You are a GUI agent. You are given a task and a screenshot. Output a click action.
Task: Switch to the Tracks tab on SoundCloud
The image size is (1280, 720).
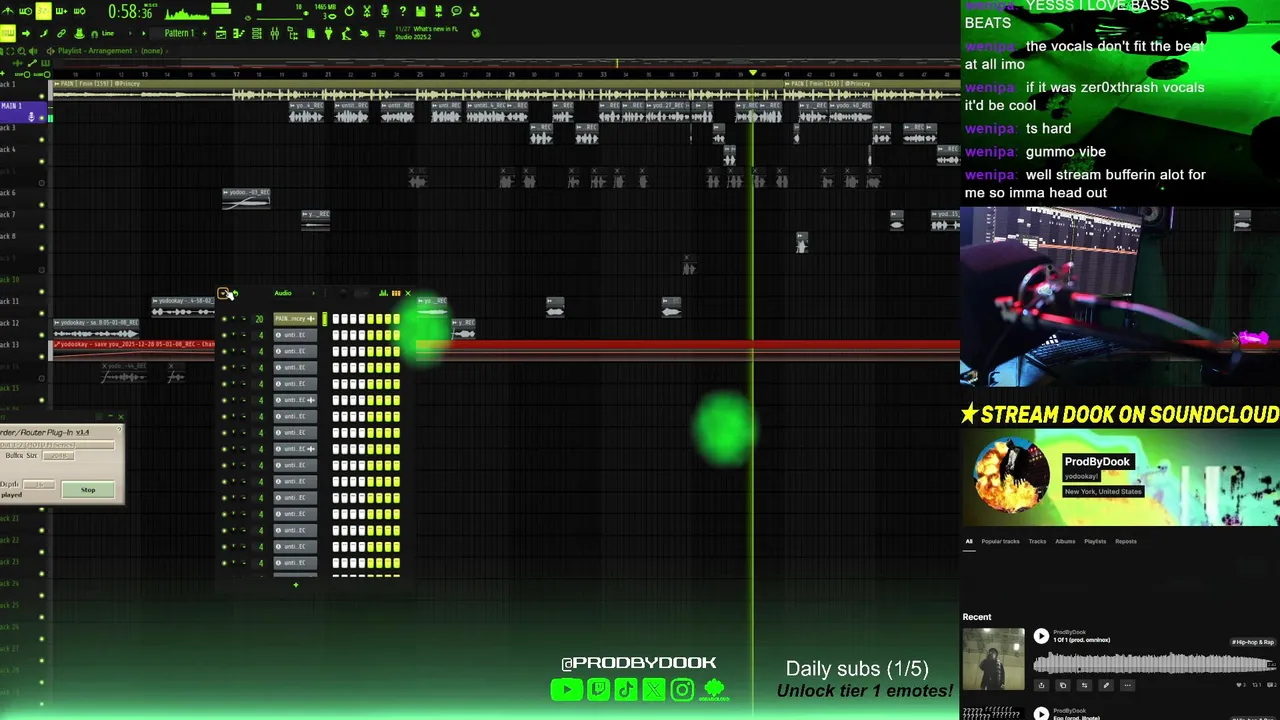[x=1037, y=541]
